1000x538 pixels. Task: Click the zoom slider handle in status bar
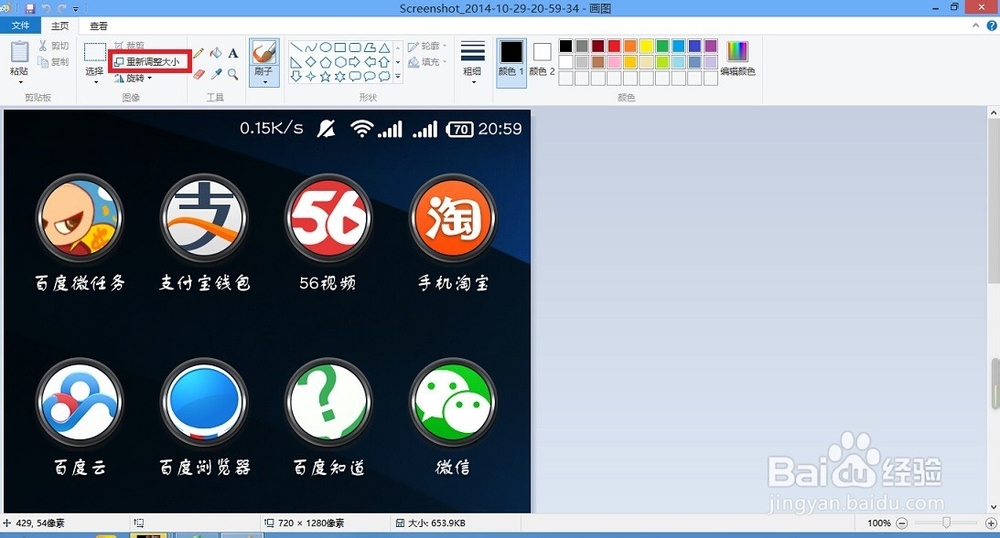[x=946, y=523]
